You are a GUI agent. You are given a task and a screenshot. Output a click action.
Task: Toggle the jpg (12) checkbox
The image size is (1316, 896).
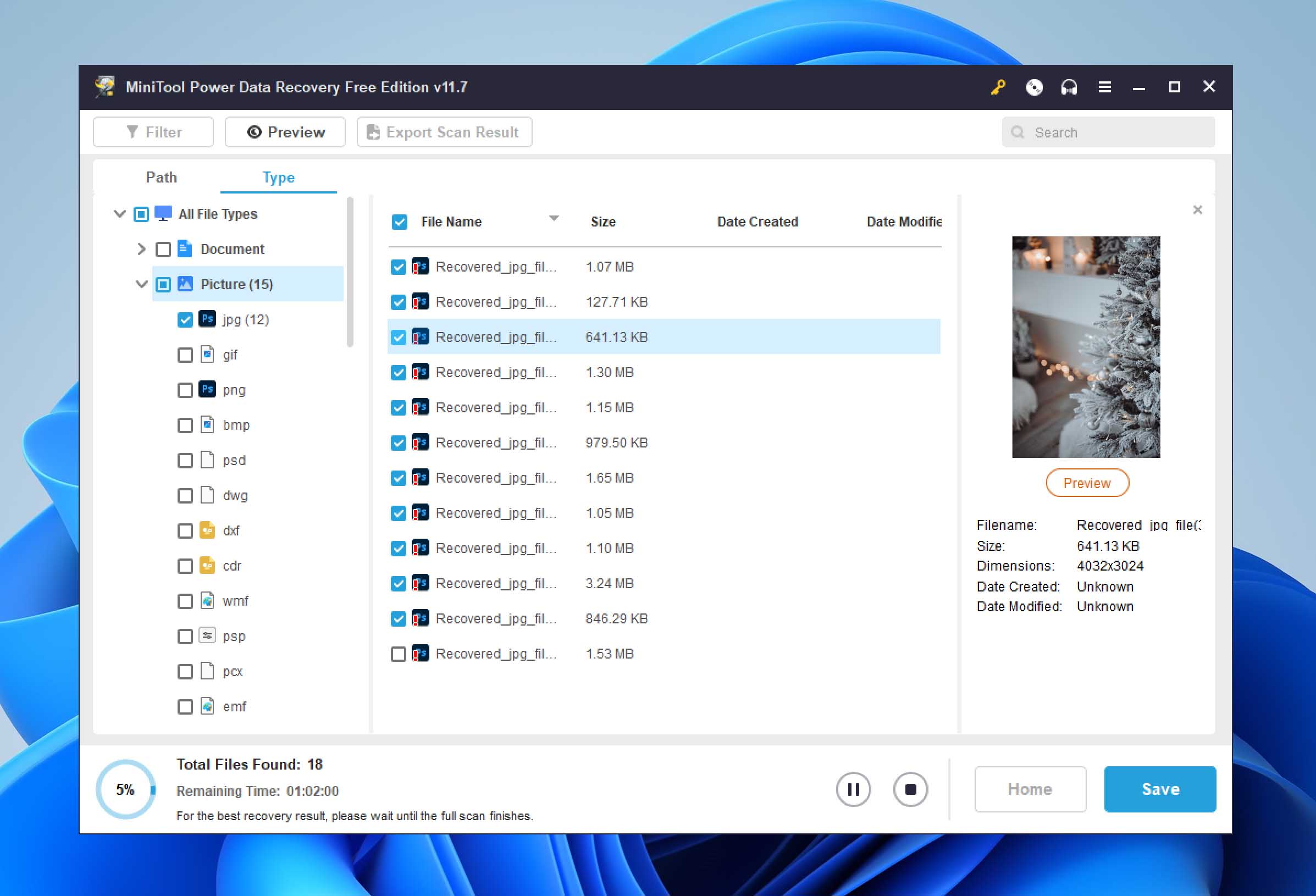point(185,319)
